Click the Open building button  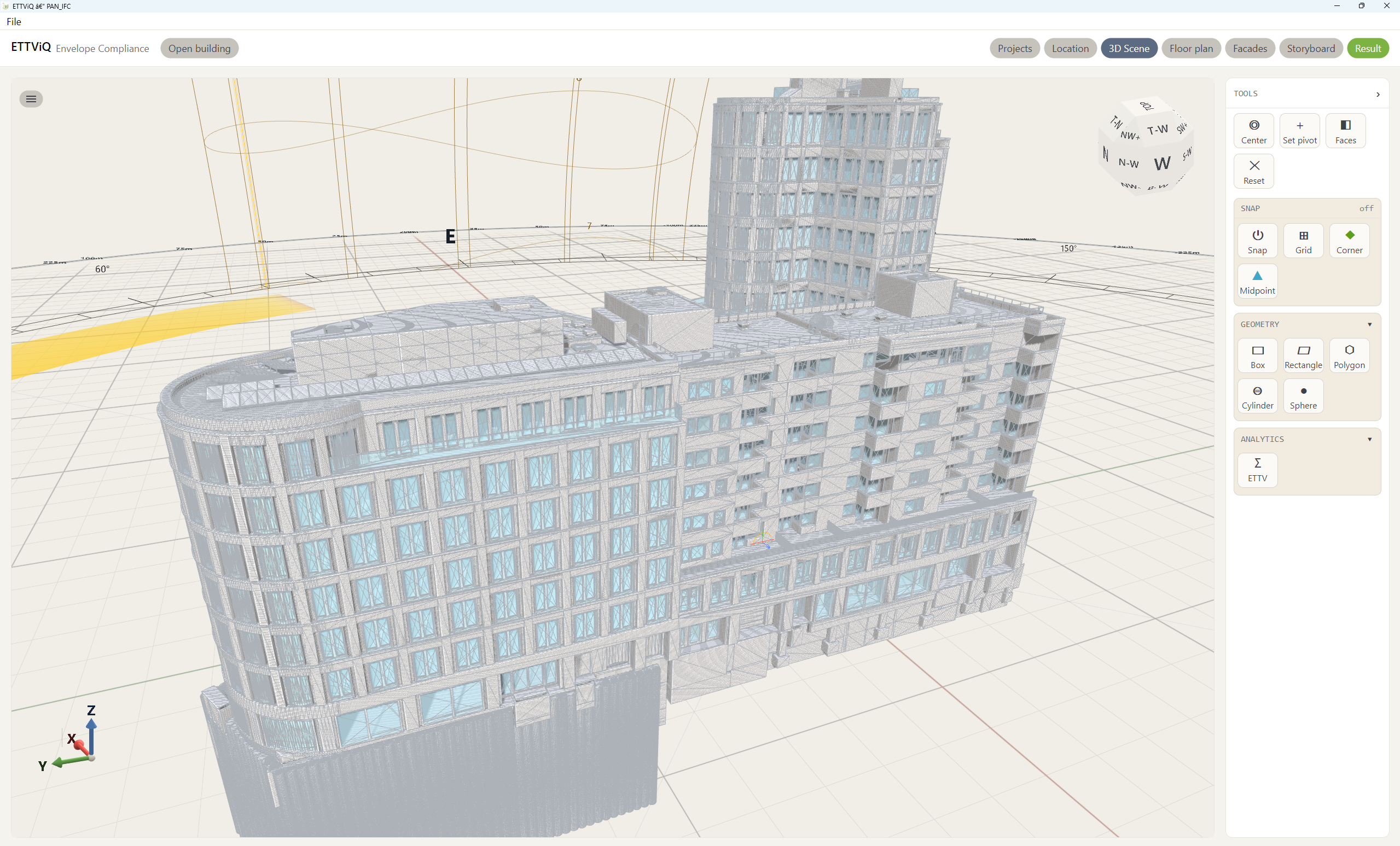200,48
